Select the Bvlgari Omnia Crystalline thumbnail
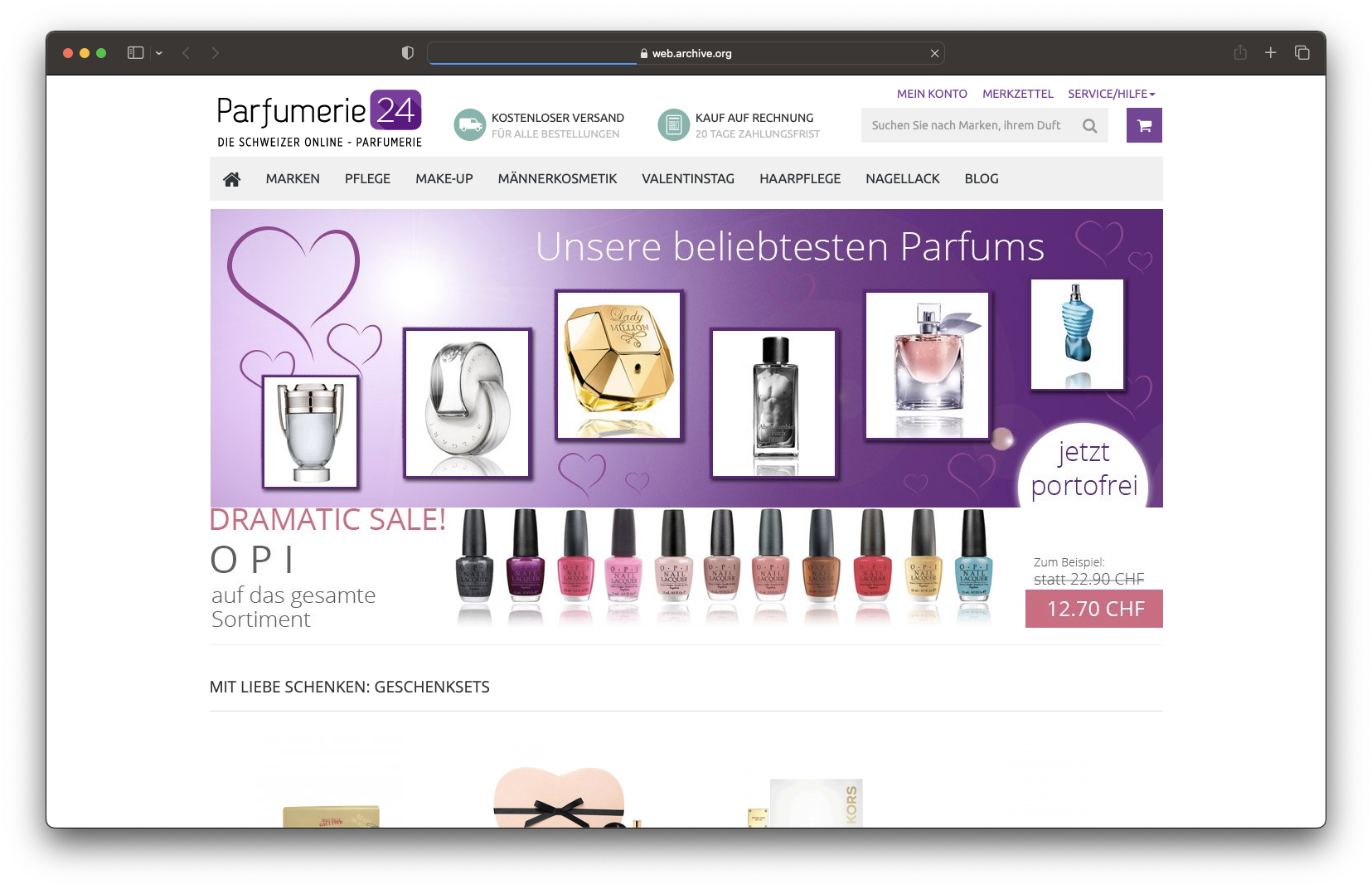Screen dimensions: 1372x889 [x=468, y=402]
